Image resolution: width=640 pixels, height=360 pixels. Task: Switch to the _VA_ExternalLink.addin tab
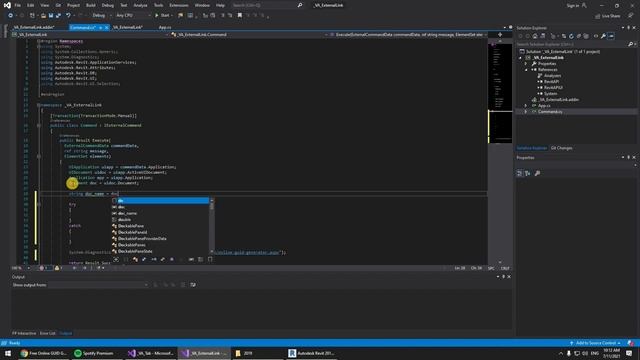coord(34,27)
